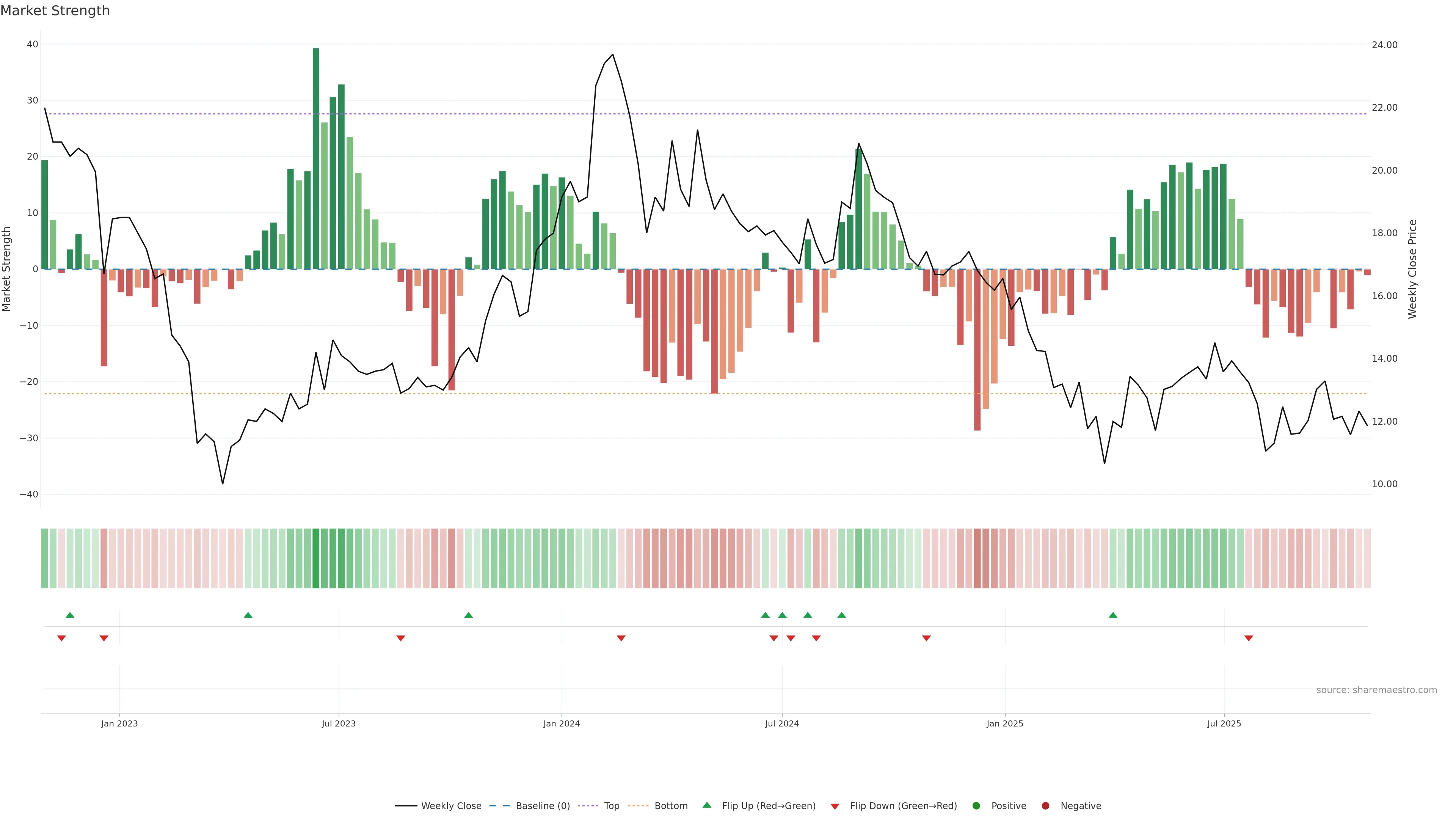The image size is (1456, 819).
Task: Click the rightmost red flip-down triangle marker
Action: click(1249, 638)
